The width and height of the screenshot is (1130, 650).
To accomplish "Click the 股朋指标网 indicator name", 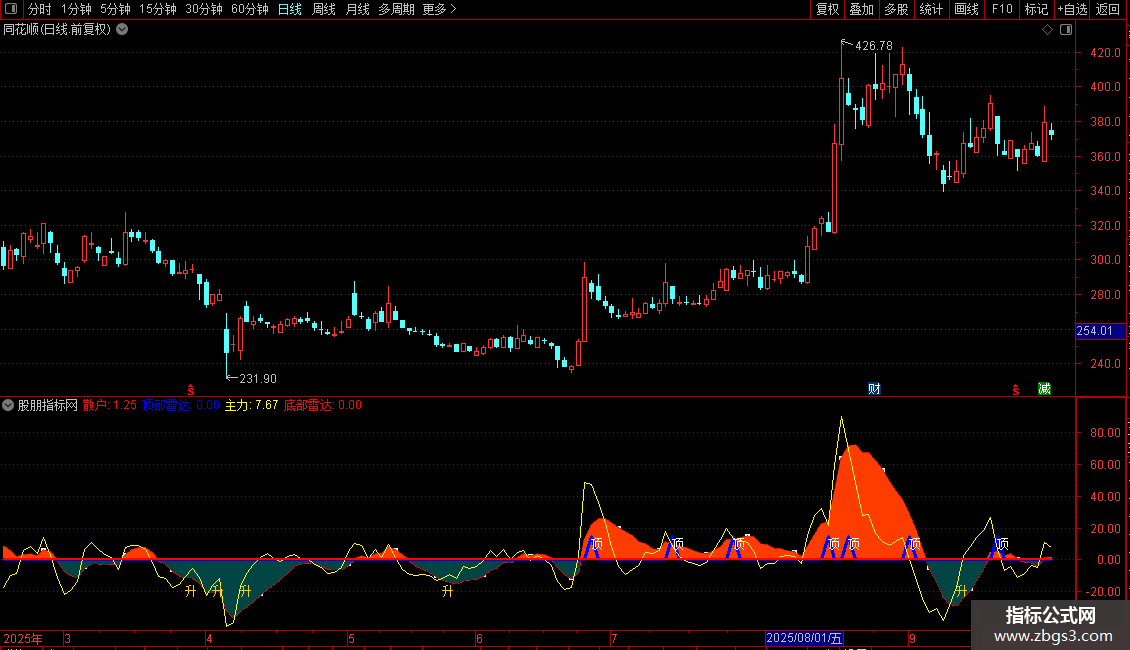I will pos(48,405).
